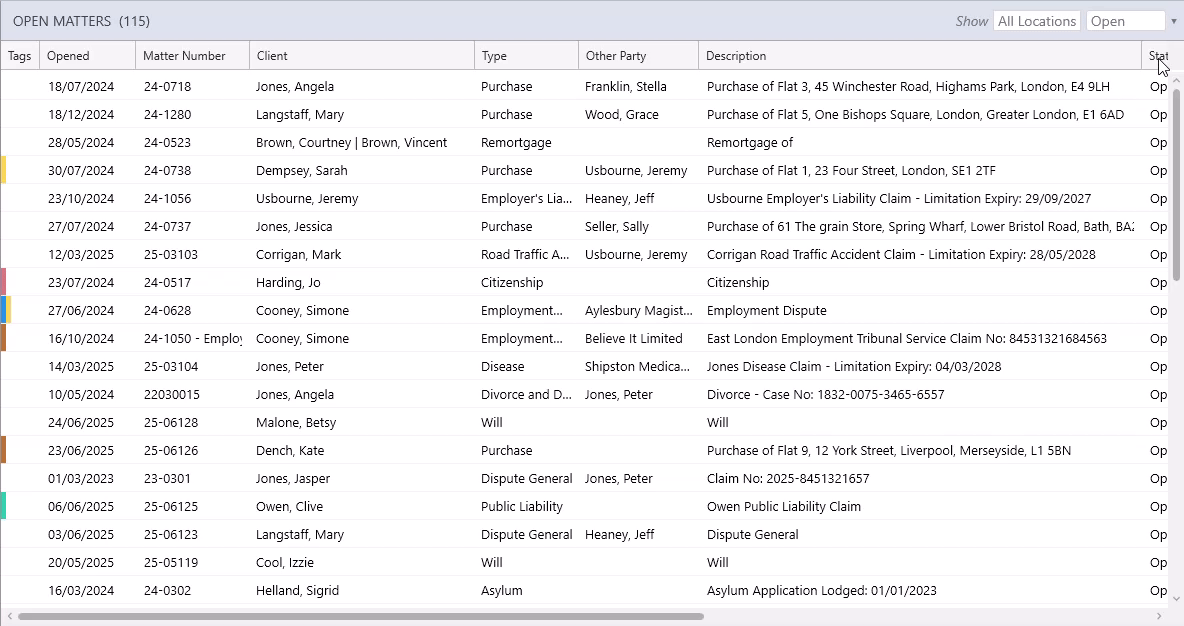Click the horizontal scrollbar thumb
The image size is (1184, 626).
tap(361, 616)
